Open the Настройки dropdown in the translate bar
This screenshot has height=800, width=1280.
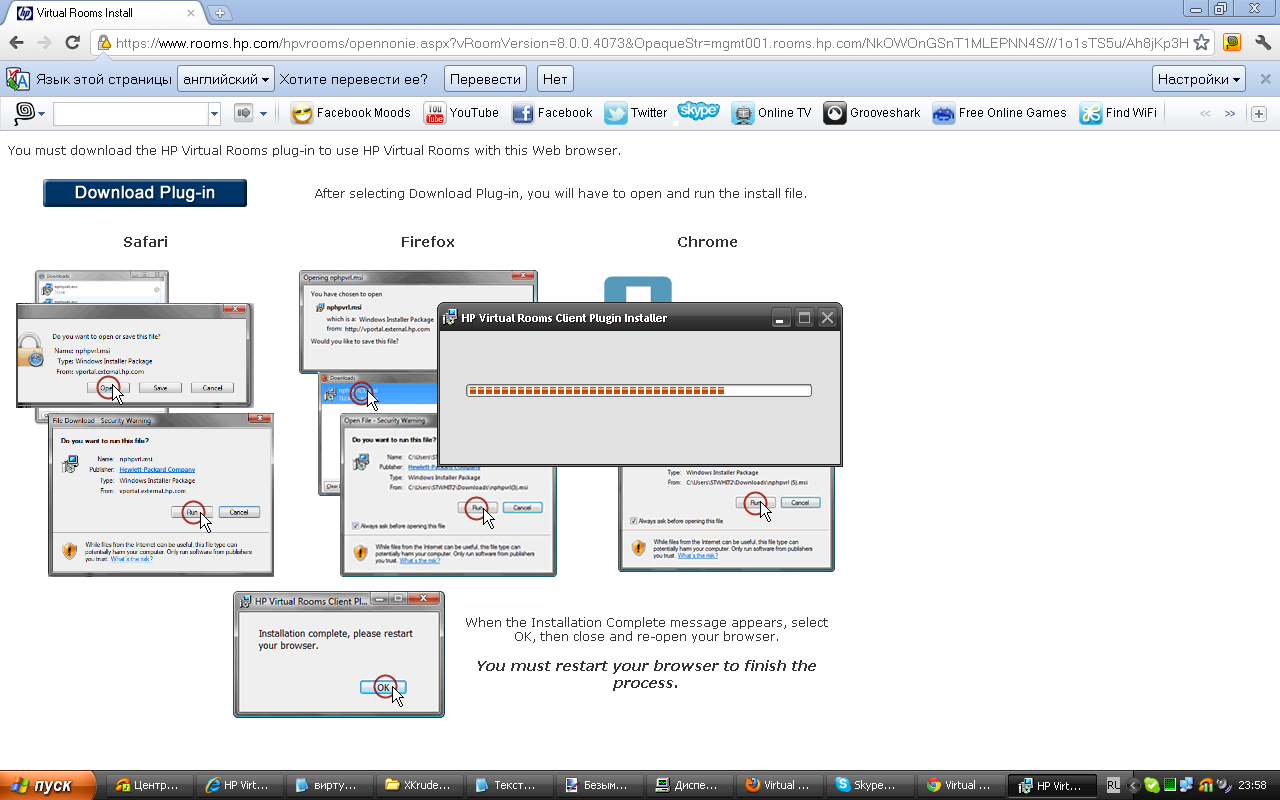pos(1200,79)
